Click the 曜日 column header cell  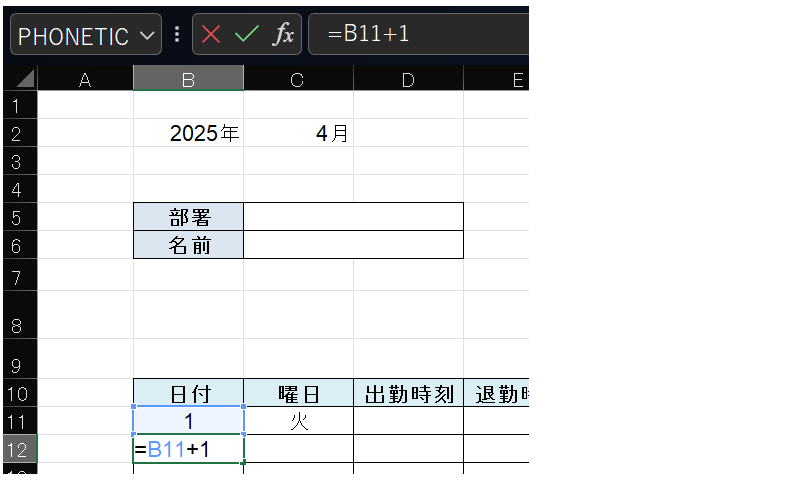[x=298, y=394]
